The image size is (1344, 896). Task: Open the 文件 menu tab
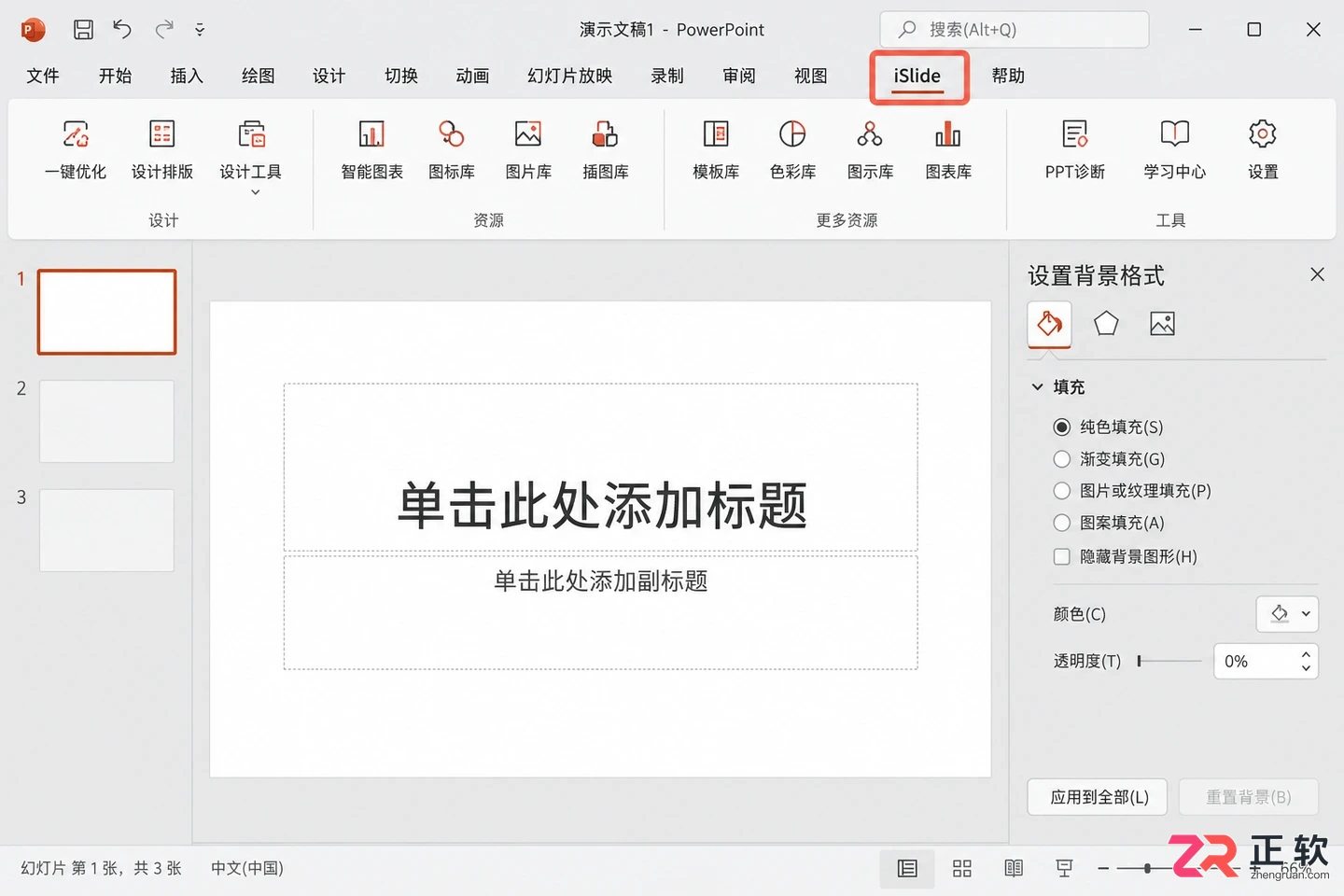pos(43,76)
